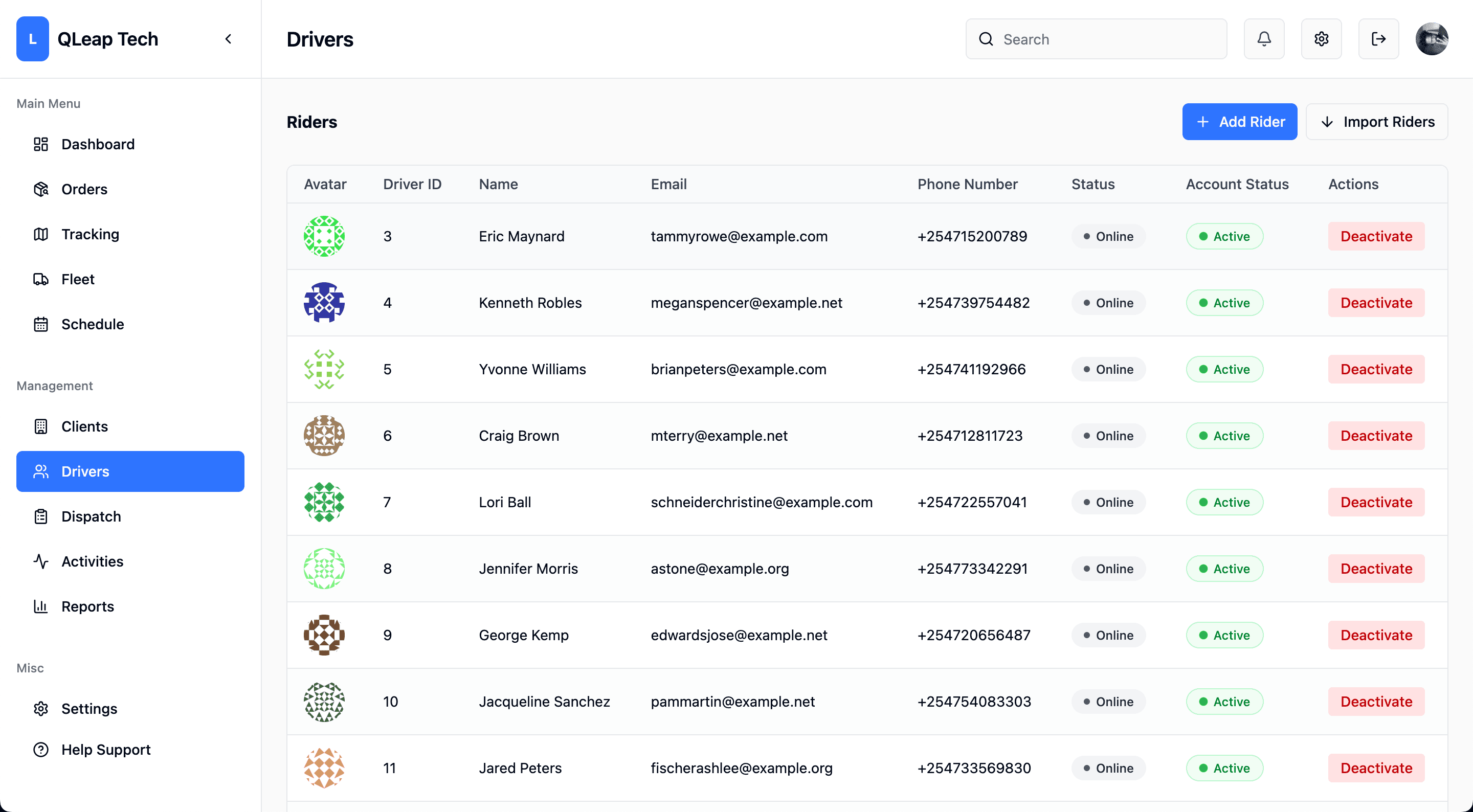Click the QLeap Tech logo icon

[33, 39]
